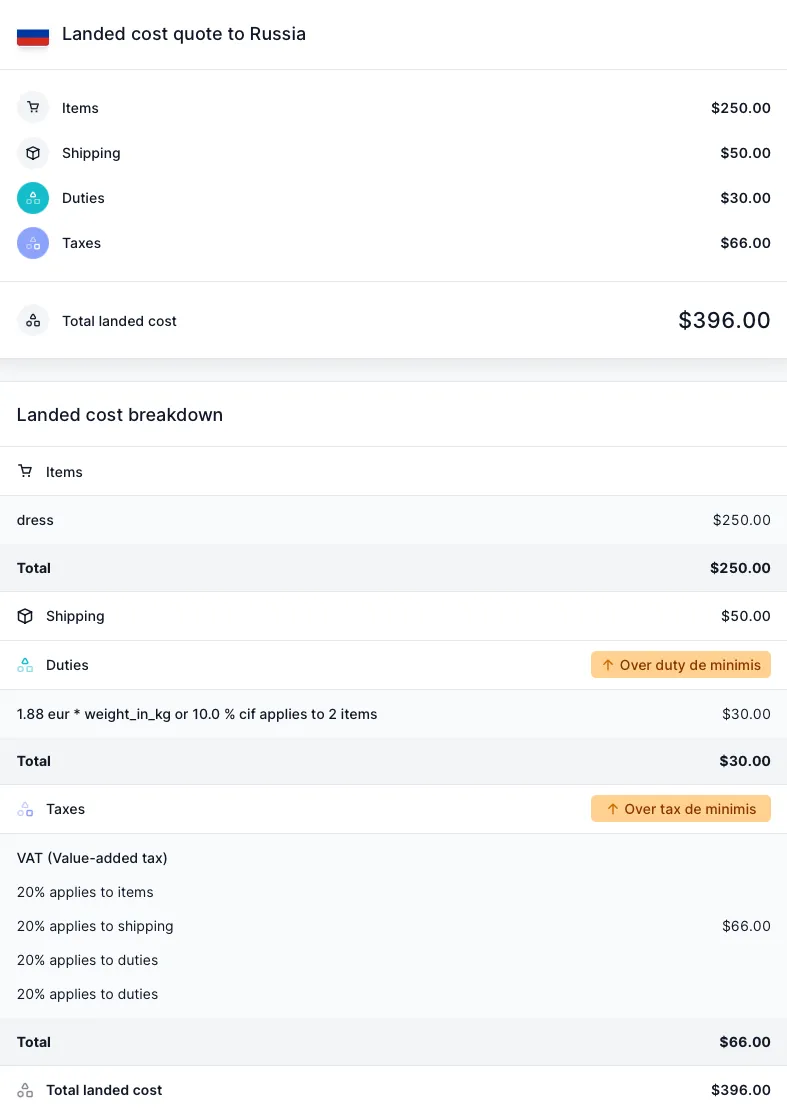Screen dimensions: 787x1111
Task: Click the cart icon in Items breakdown section
Action: coord(25,471)
